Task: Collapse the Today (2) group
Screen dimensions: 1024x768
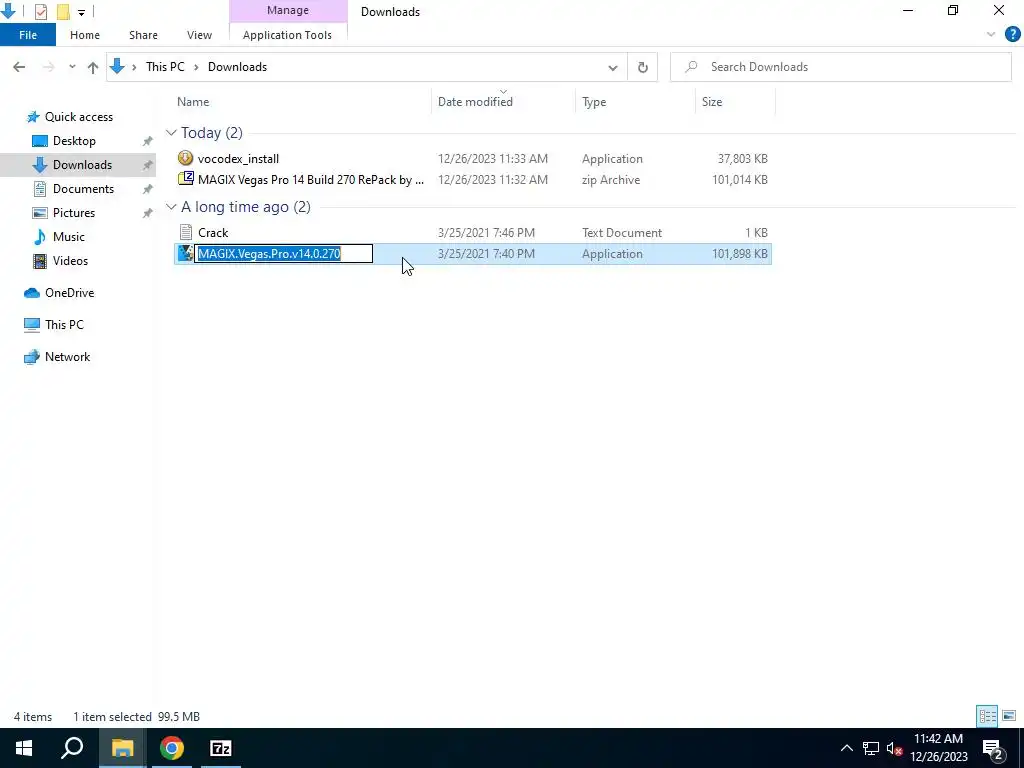Action: click(171, 133)
